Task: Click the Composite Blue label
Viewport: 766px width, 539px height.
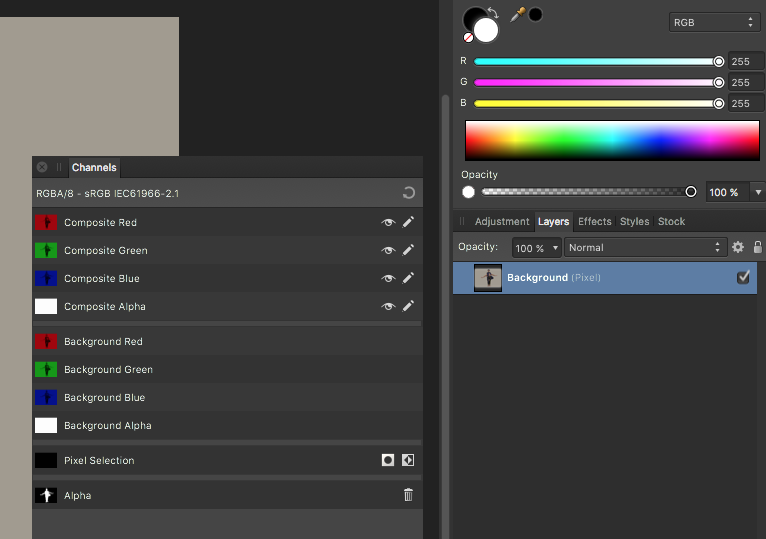Action: (x=102, y=279)
